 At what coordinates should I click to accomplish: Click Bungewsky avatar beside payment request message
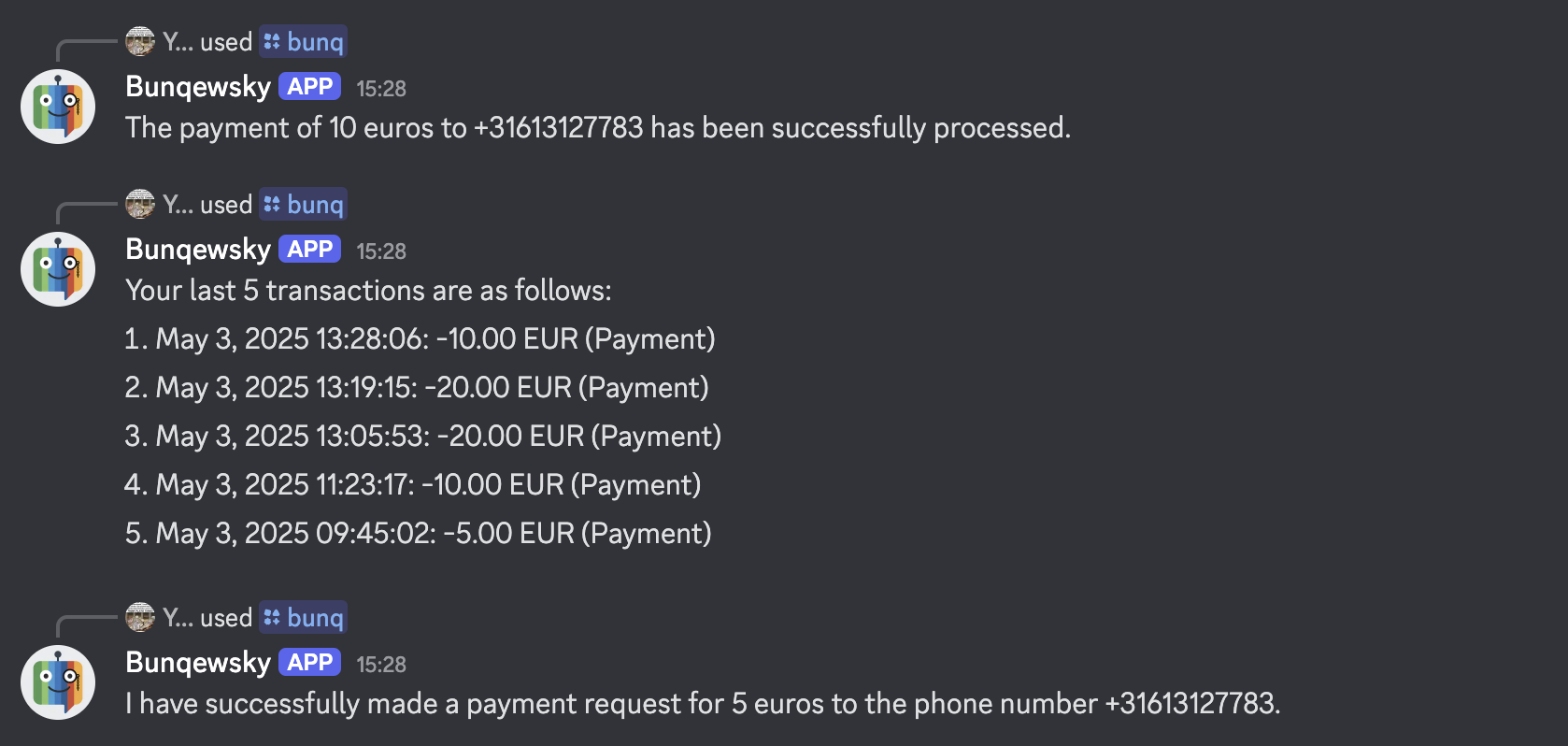pos(58,682)
